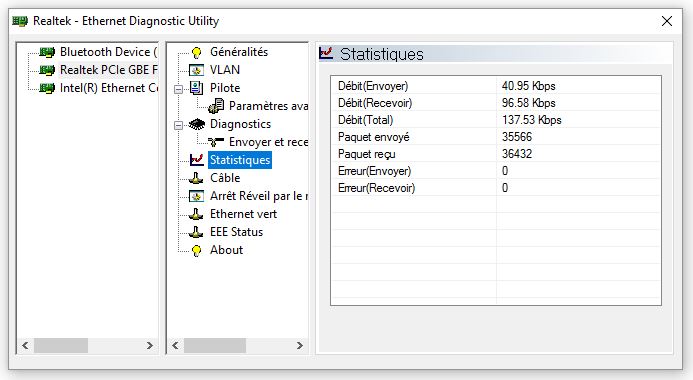Click the EEE Status icon
Viewport: 693px width, 380px height.
point(196,232)
